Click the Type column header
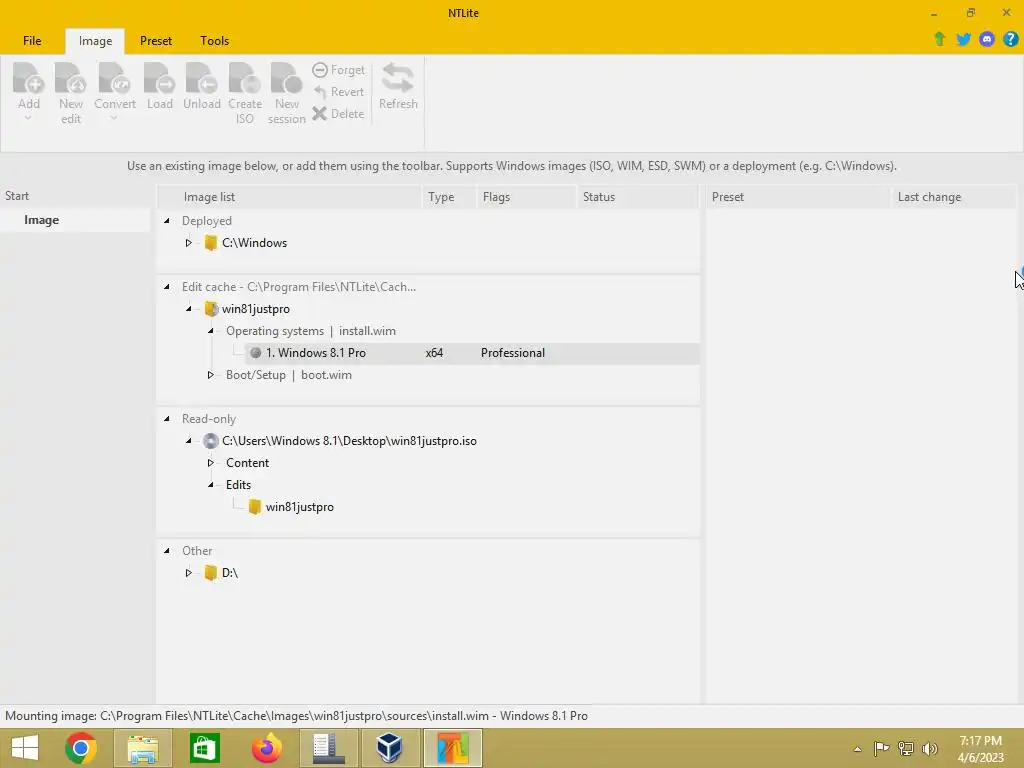The width and height of the screenshot is (1024, 768). coord(449,197)
